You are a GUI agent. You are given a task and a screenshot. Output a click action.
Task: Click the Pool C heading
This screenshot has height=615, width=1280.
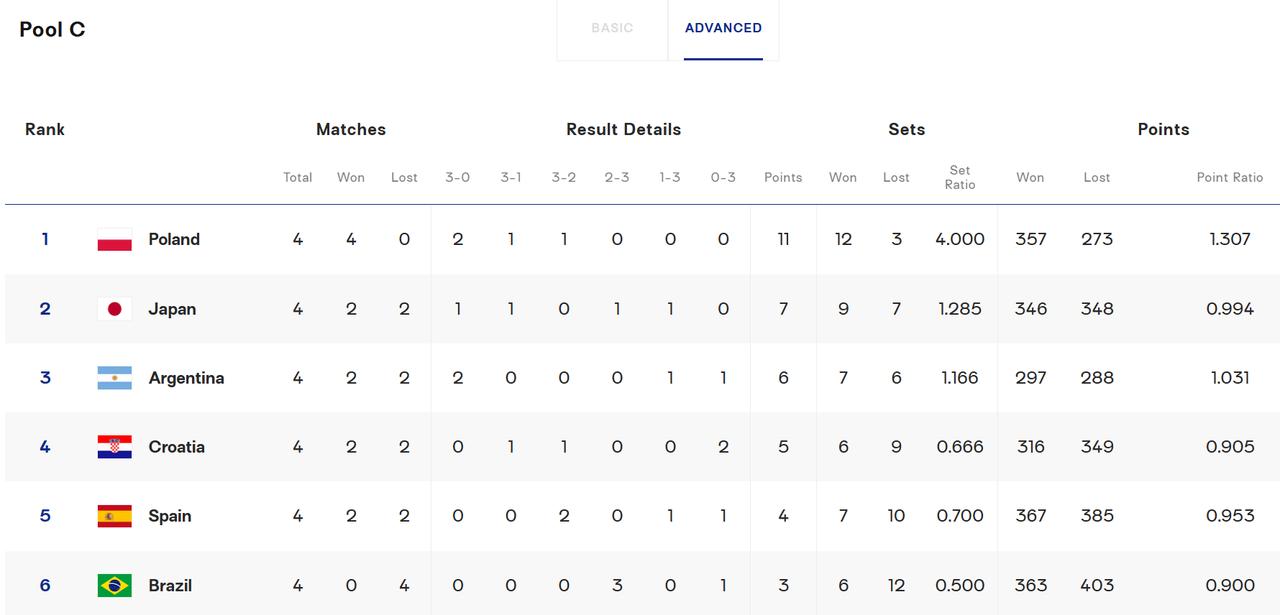(x=52, y=29)
